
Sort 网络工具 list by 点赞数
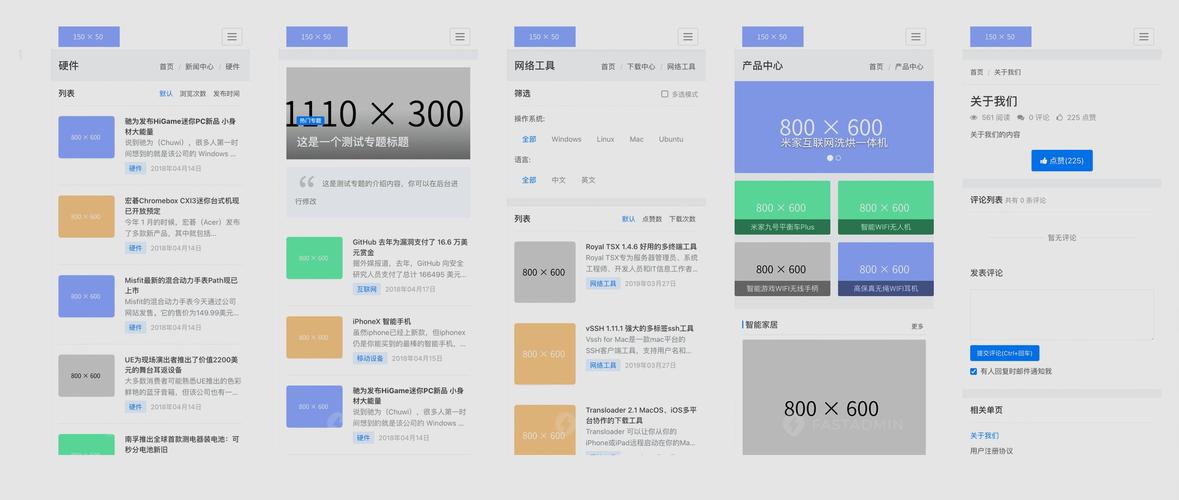(652, 220)
